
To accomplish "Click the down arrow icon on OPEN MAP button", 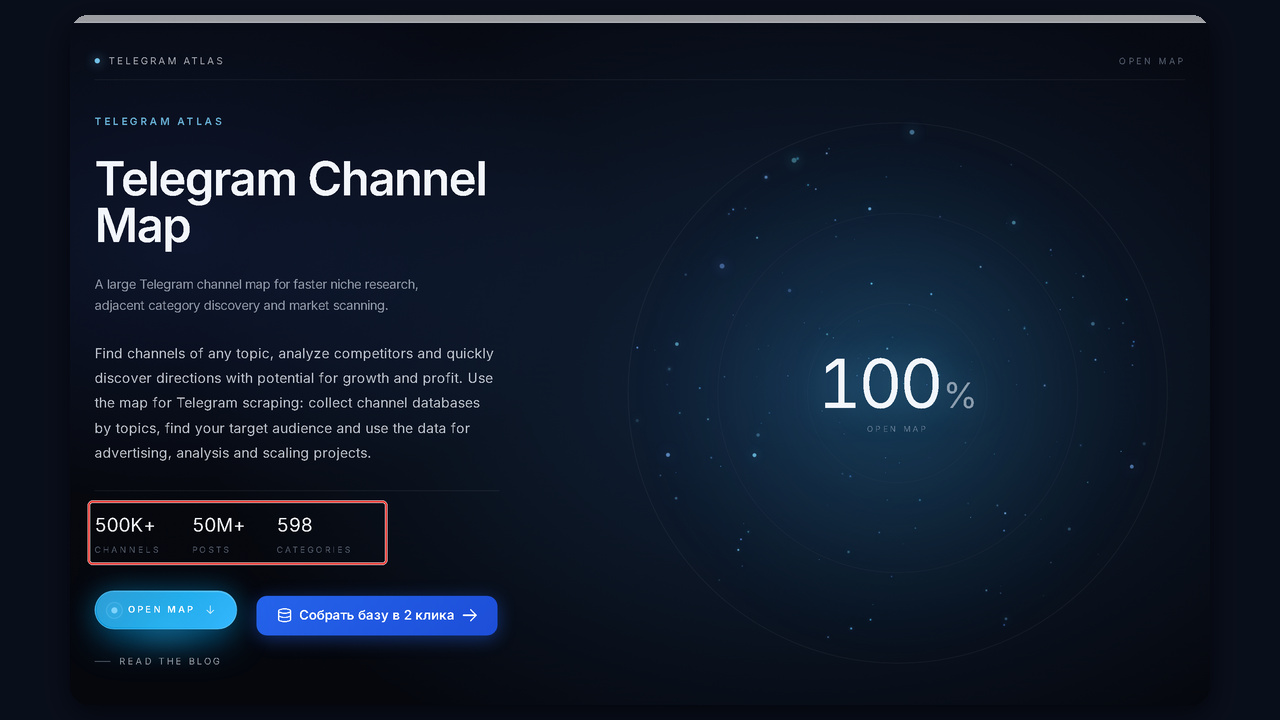I will (x=210, y=610).
